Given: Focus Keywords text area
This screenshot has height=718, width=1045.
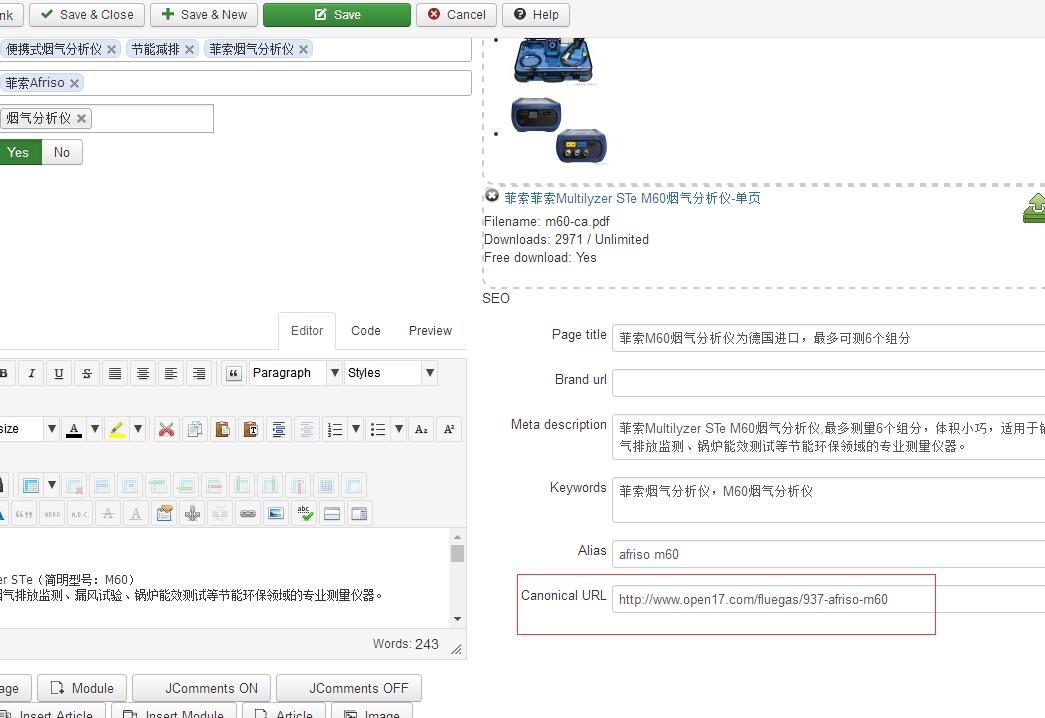Looking at the screenshot, I should pyautogui.click(x=828, y=500).
